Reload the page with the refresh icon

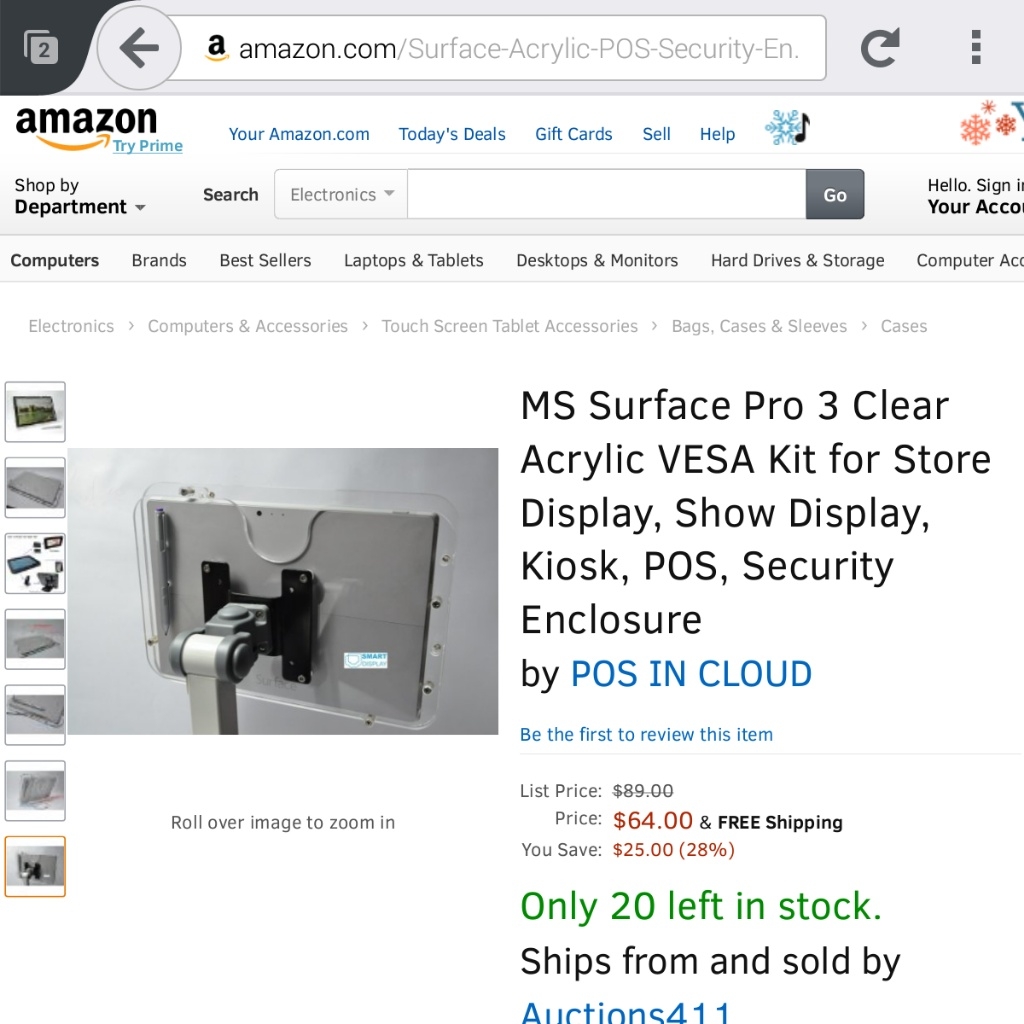(880, 48)
